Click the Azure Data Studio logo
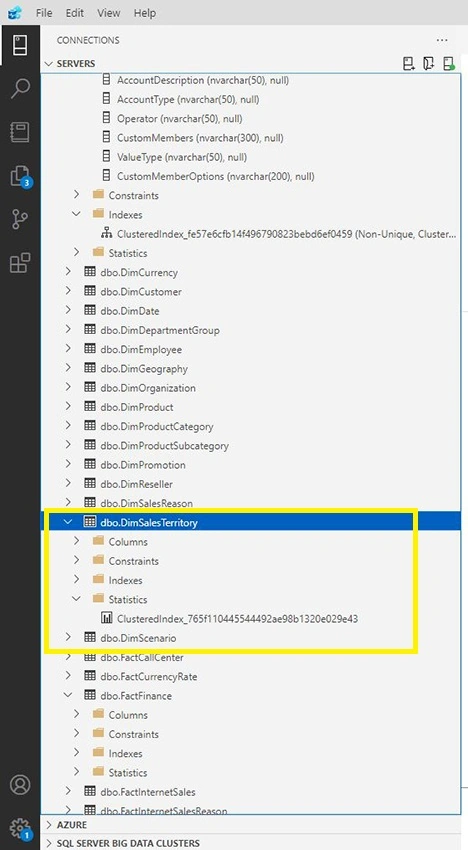 pos(15,12)
